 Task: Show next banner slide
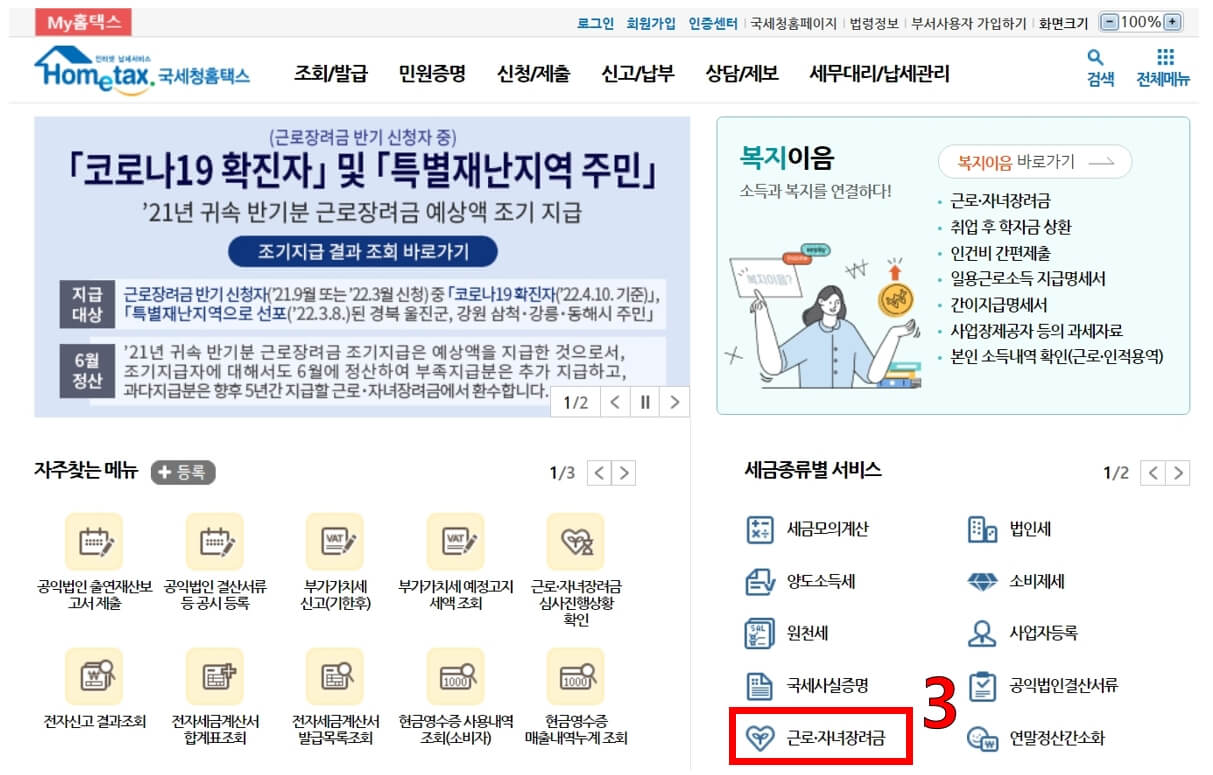coord(676,402)
